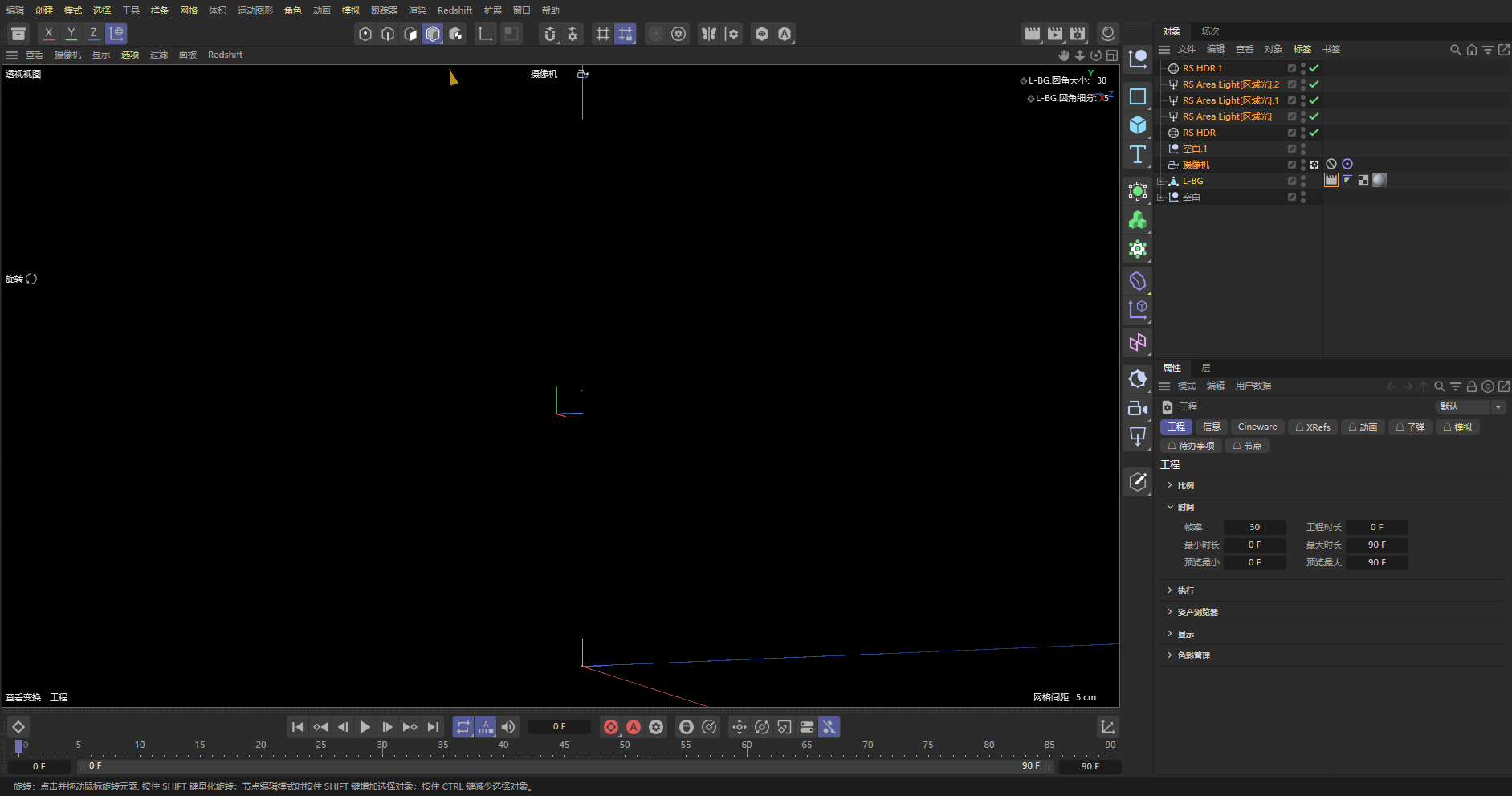Click the render view clapperboard icon
This screenshot has height=796, width=1512.
1033,34
